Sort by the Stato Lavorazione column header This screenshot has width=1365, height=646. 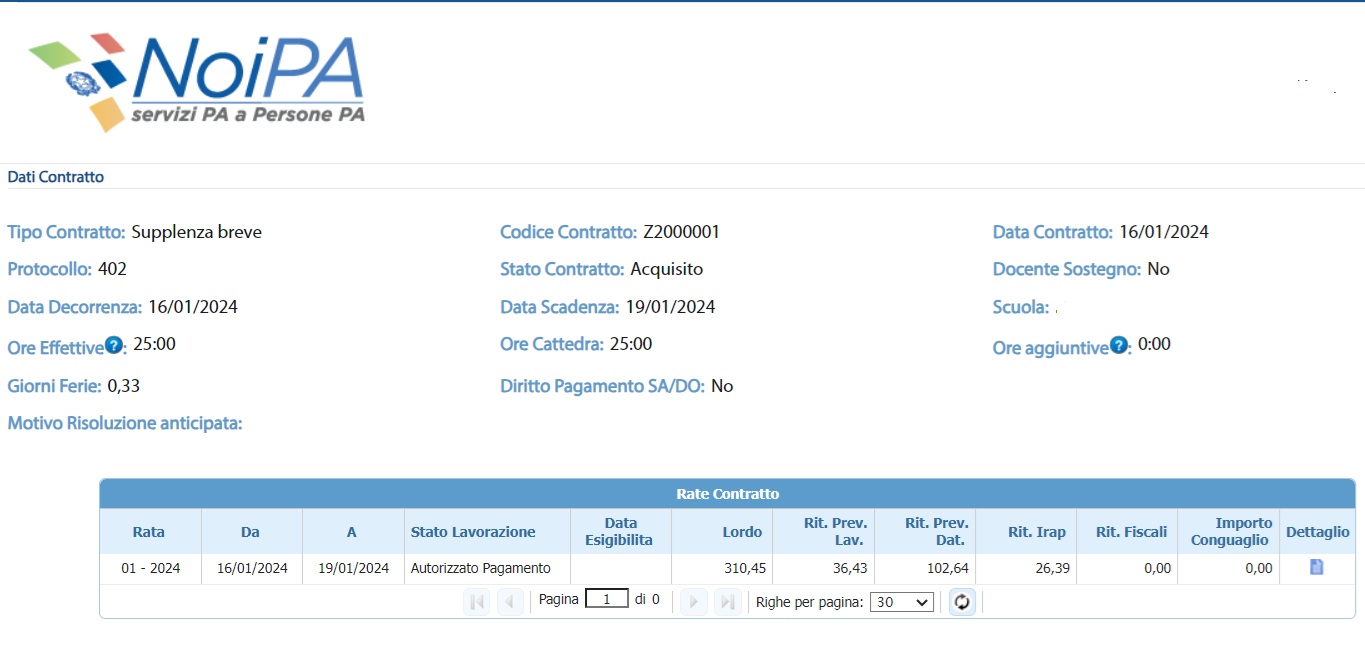pos(473,532)
